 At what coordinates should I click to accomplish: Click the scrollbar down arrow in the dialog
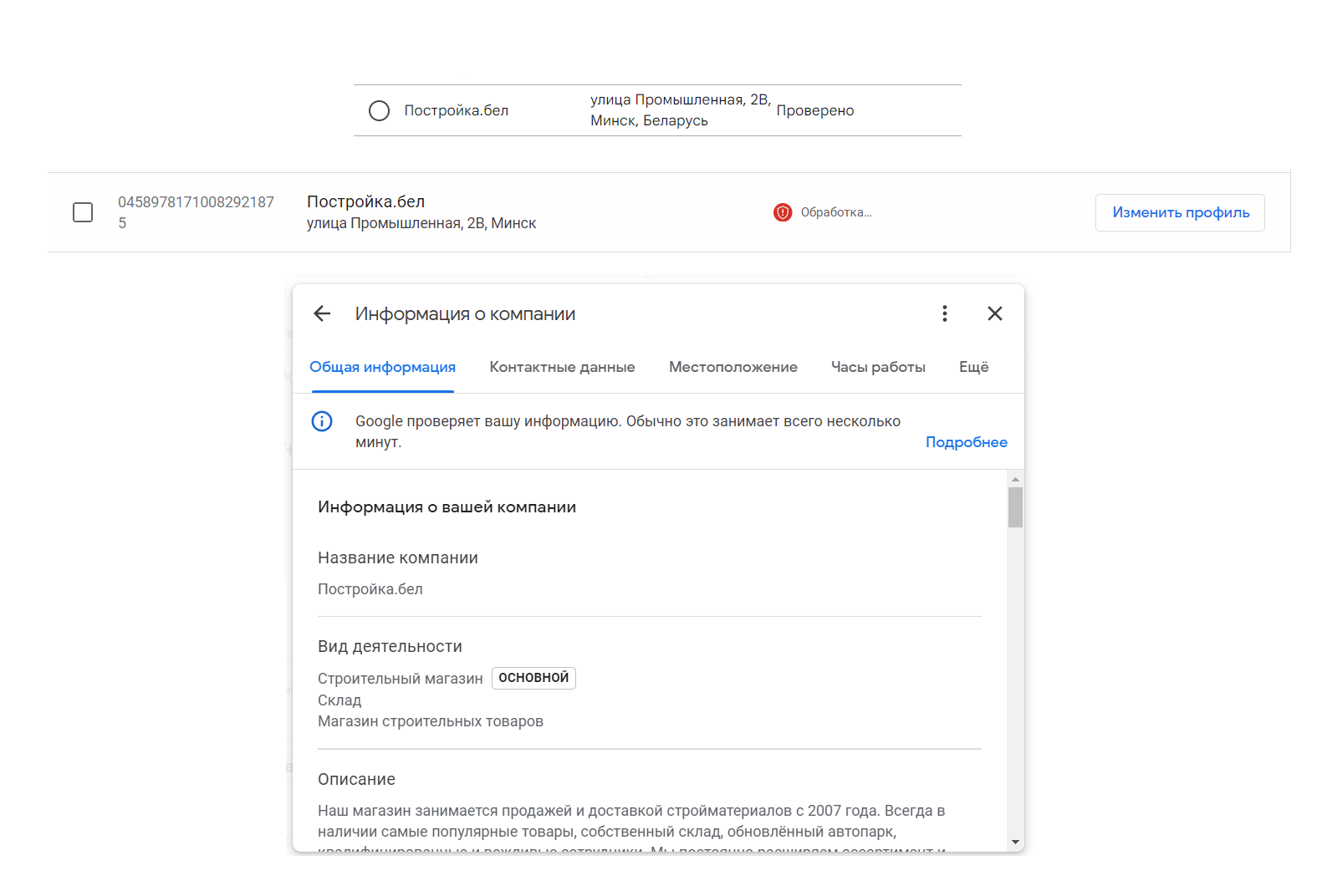[x=1015, y=842]
